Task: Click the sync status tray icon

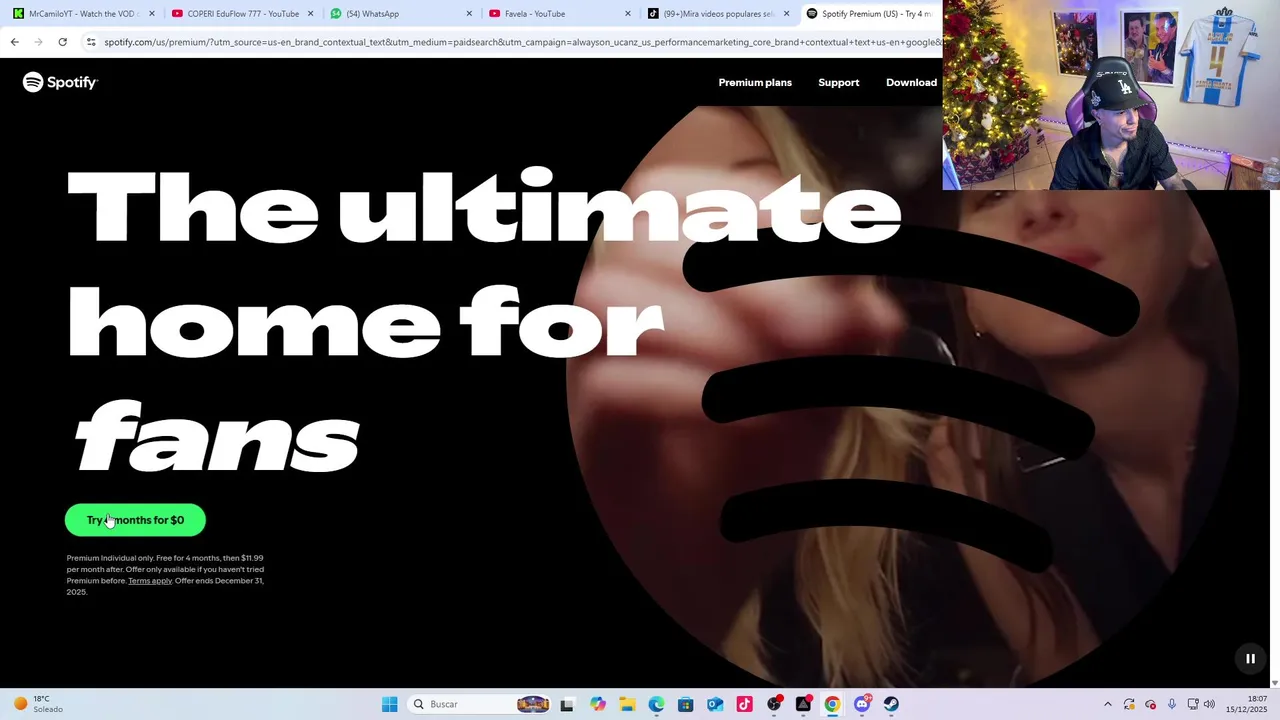Action: coord(1129,704)
